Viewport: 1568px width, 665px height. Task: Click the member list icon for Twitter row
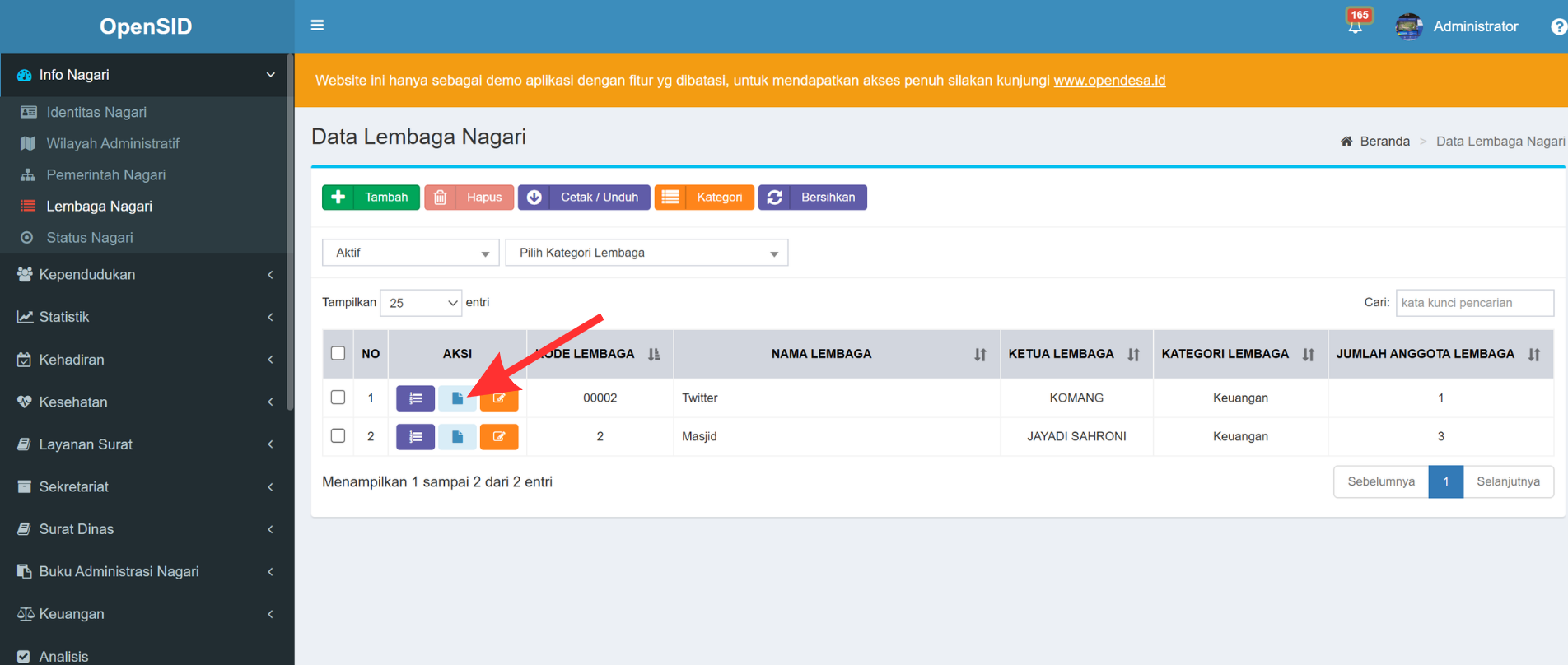click(415, 398)
